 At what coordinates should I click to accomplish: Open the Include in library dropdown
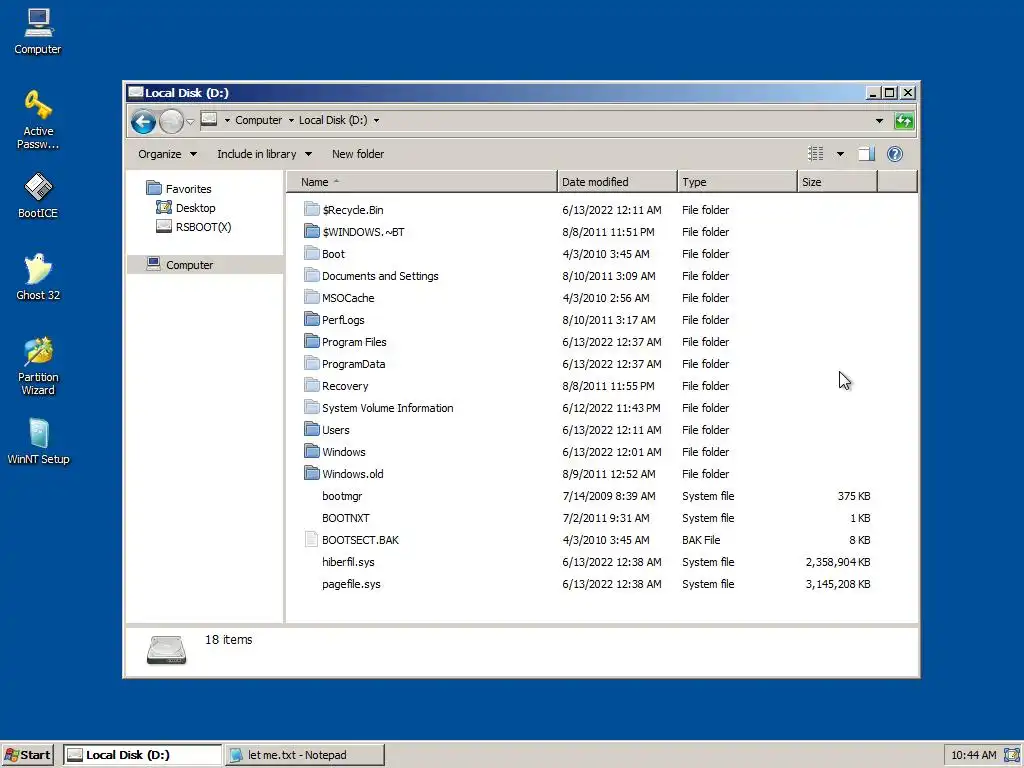(264, 154)
